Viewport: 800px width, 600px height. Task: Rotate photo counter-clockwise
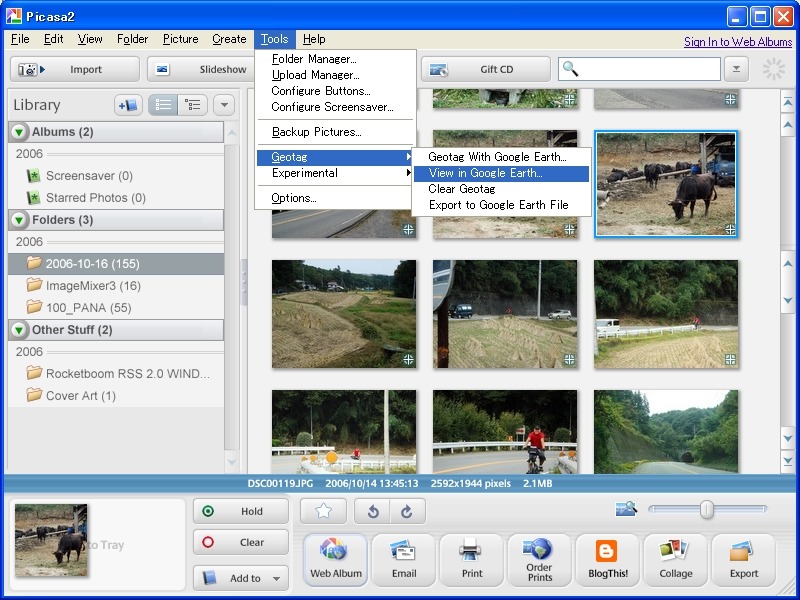tap(372, 511)
